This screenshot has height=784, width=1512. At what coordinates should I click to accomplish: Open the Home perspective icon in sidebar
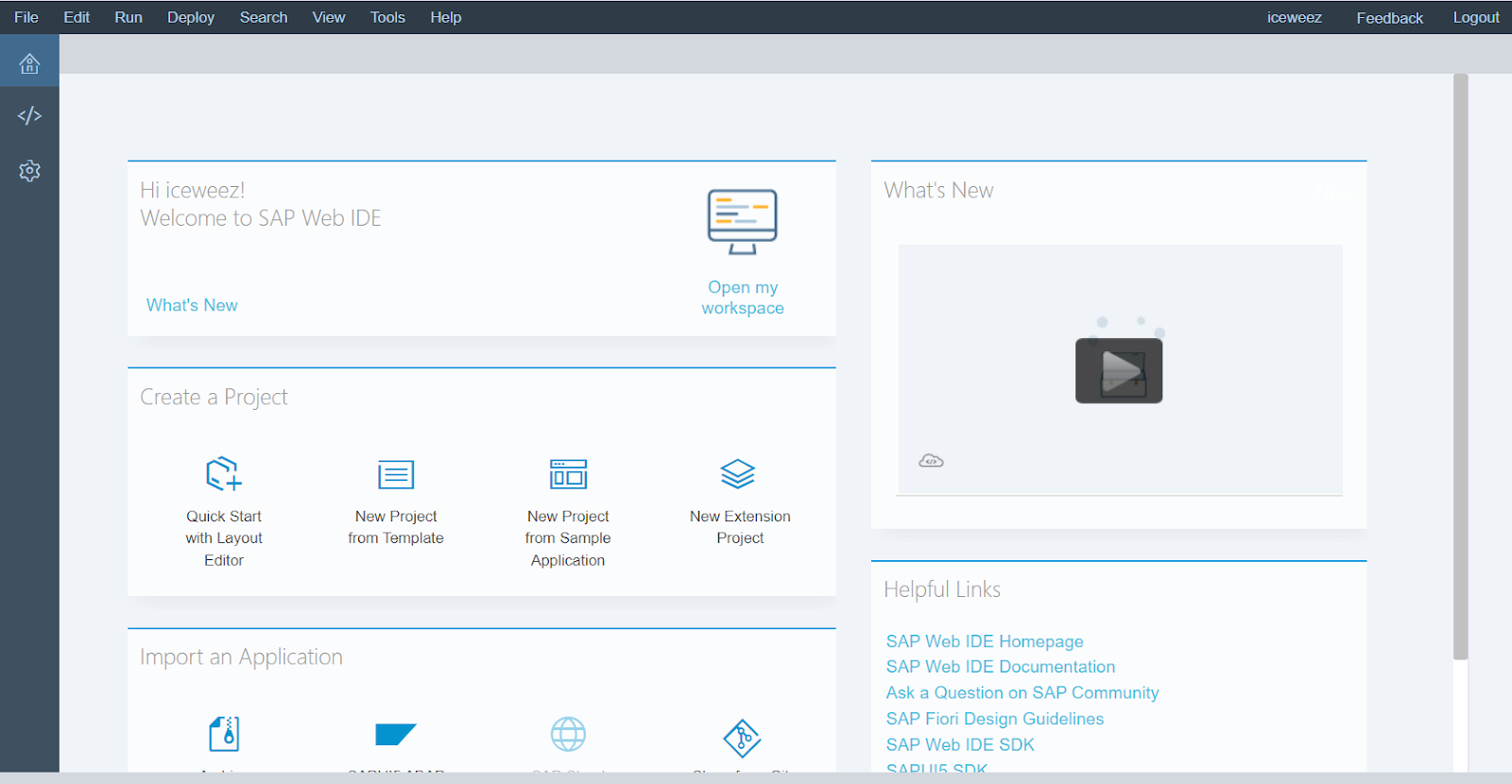point(29,63)
